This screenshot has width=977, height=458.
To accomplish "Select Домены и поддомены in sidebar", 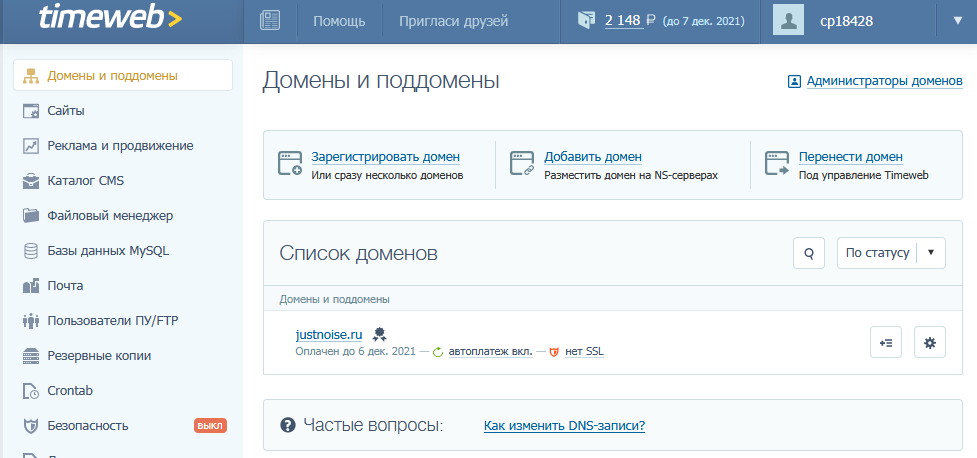I will point(123,75).
